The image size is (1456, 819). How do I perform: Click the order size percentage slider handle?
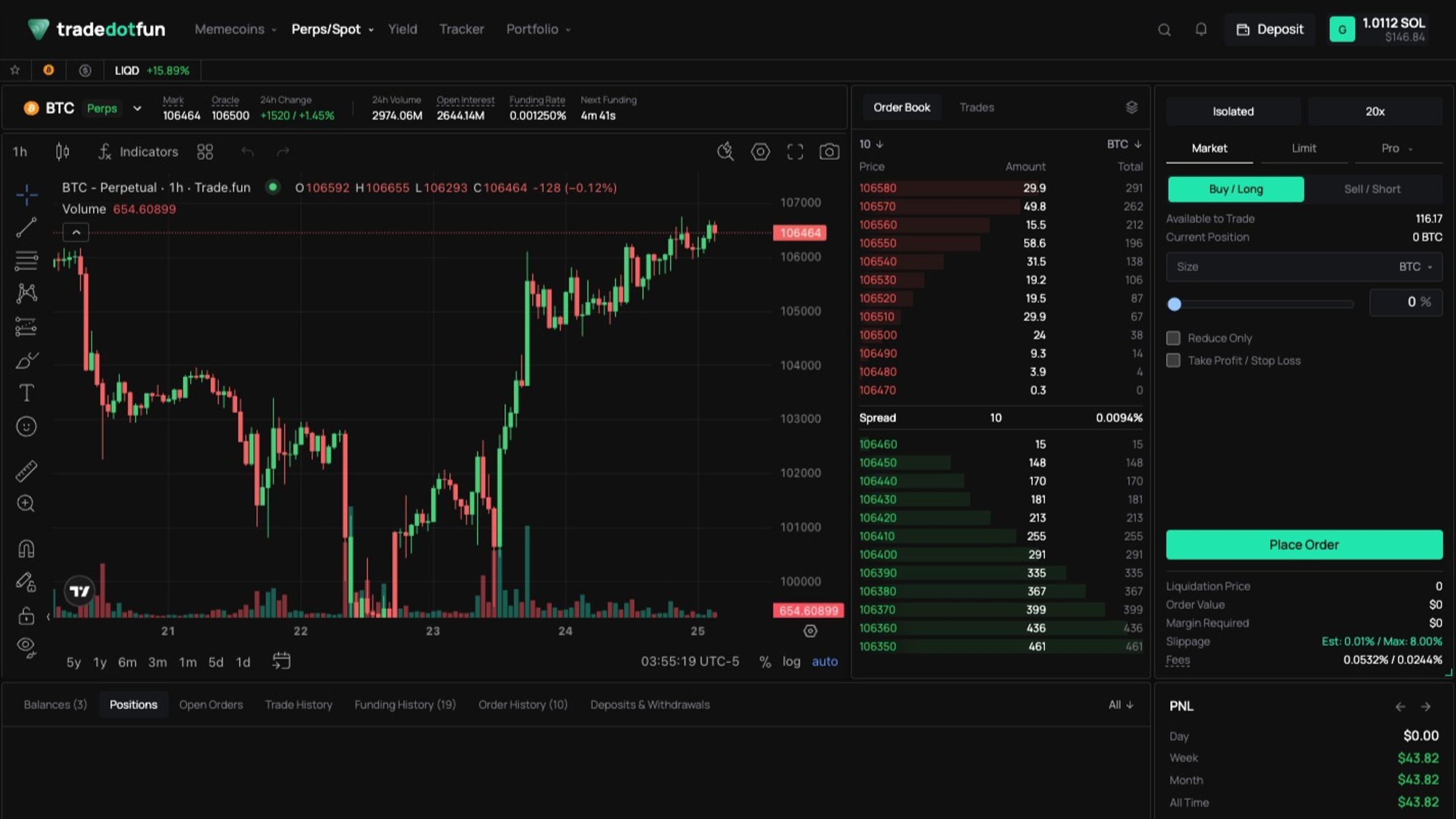[x=1174, y=304]
